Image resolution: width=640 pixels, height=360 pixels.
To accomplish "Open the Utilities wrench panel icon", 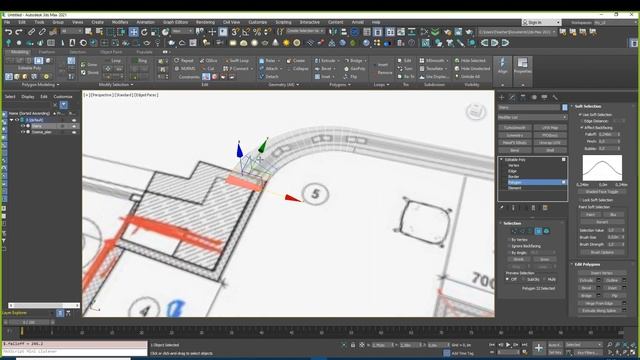I will pyautogui.click(x=555, y=97).
